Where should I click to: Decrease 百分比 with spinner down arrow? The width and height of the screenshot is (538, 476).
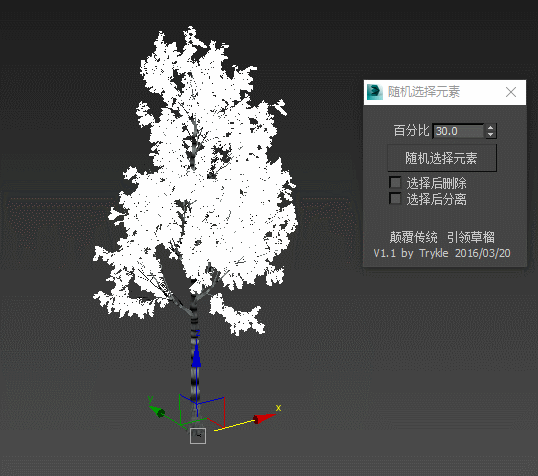491,135
